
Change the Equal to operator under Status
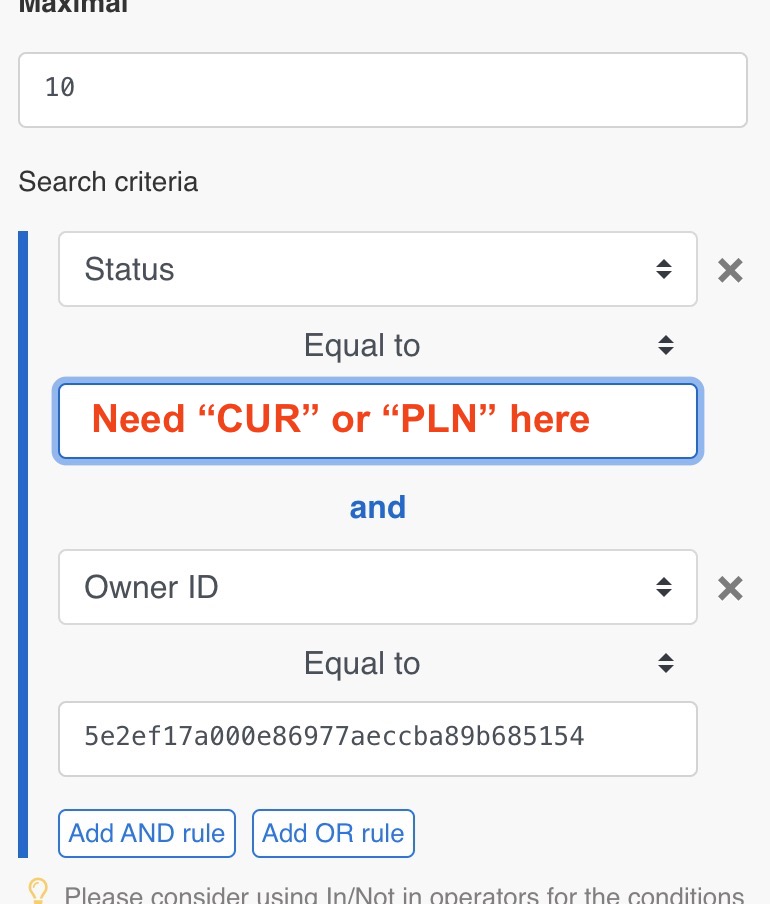point(362,346)
